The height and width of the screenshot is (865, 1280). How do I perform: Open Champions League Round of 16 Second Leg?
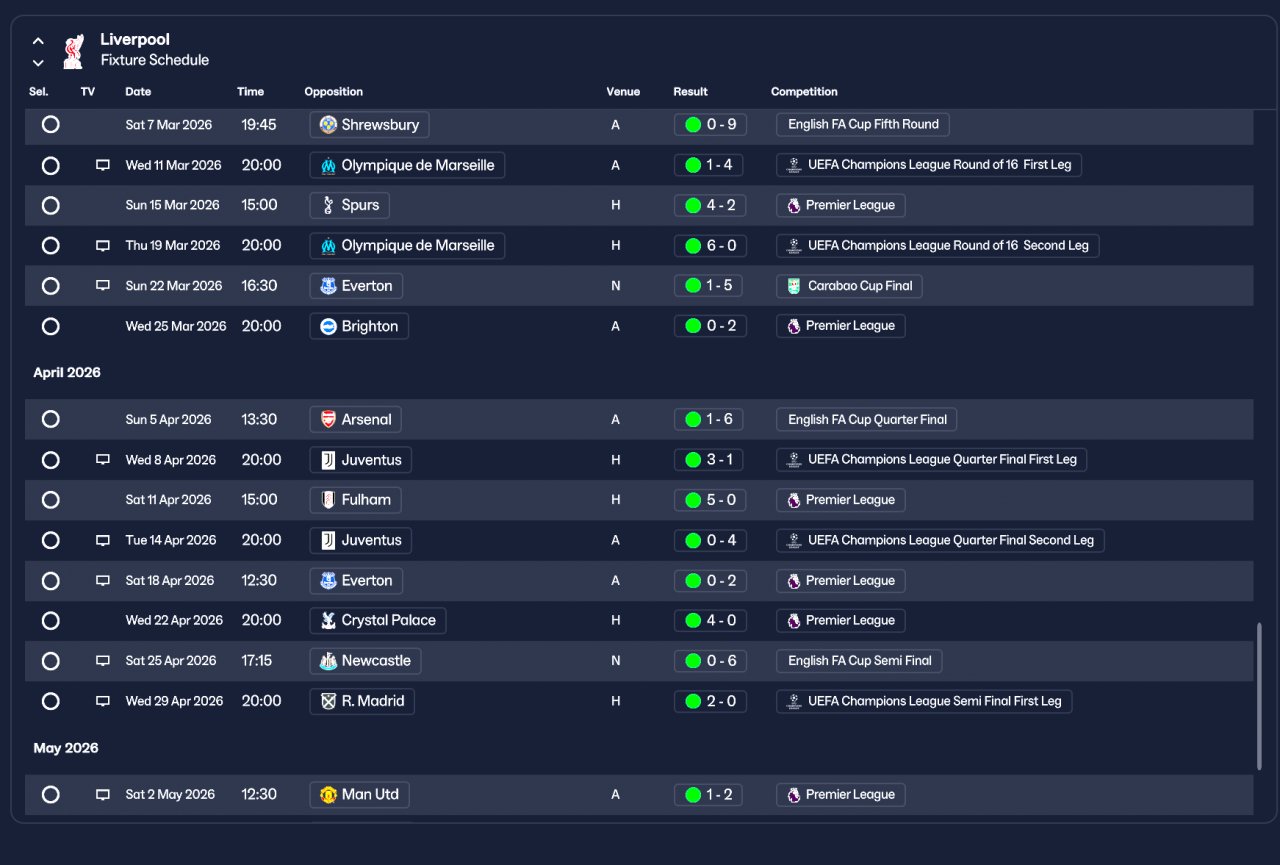(938, 245)
